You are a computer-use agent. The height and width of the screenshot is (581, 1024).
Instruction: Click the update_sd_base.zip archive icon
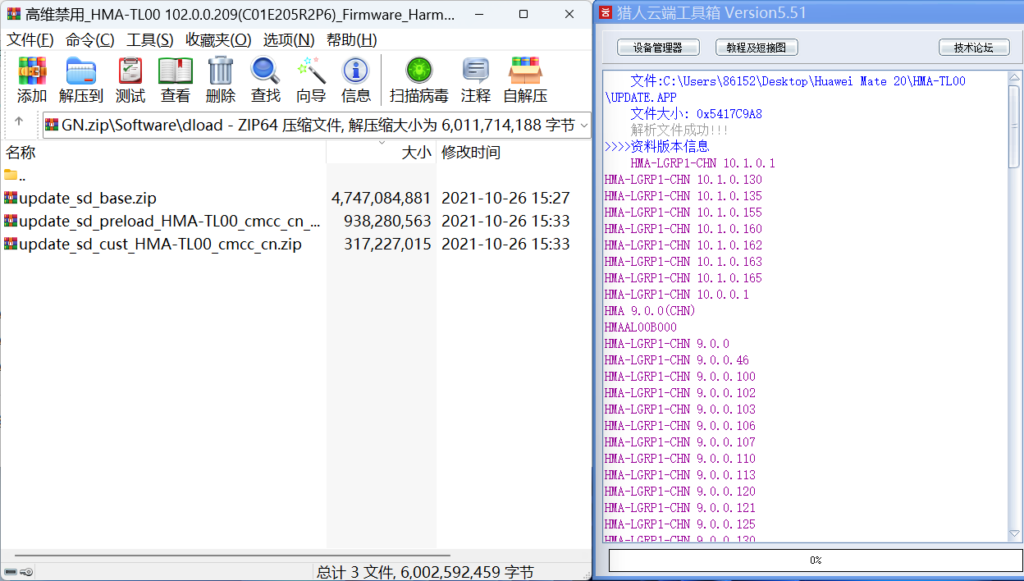point(10,198)
